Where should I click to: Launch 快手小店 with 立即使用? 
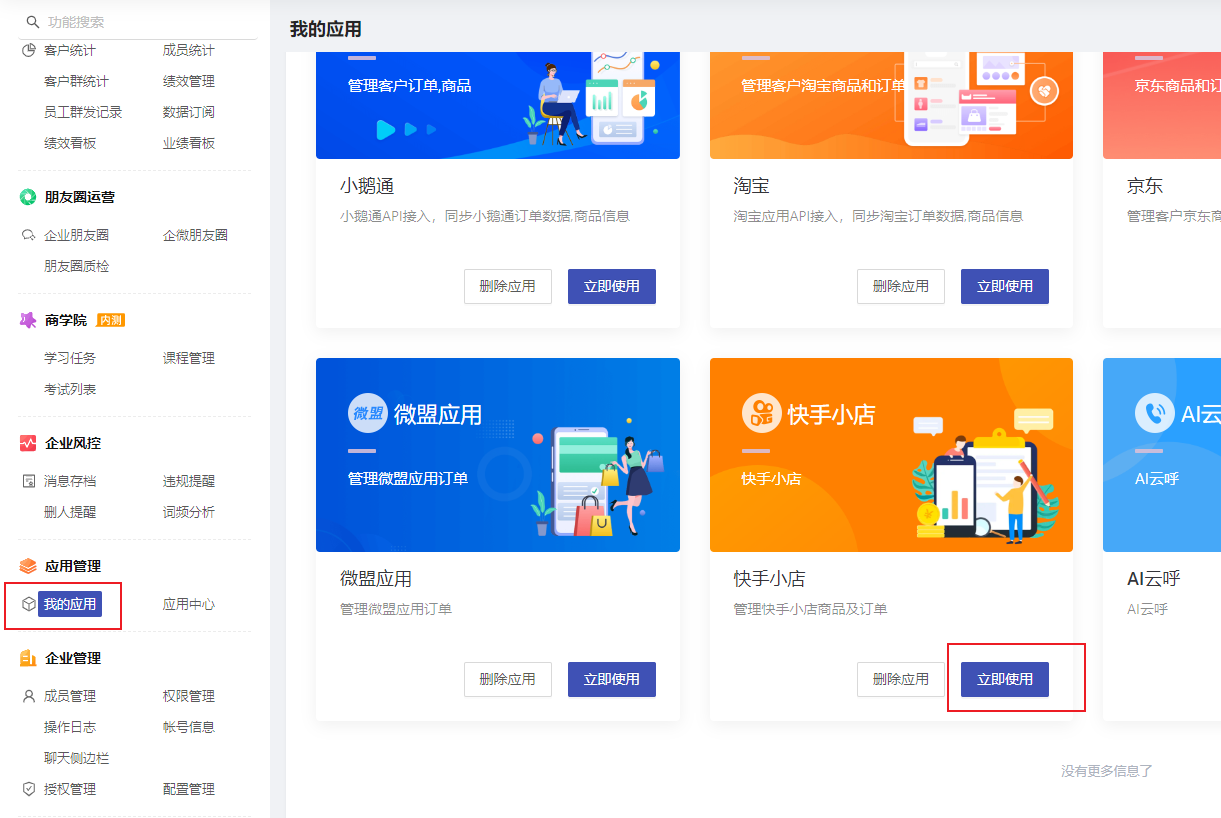1005,679
